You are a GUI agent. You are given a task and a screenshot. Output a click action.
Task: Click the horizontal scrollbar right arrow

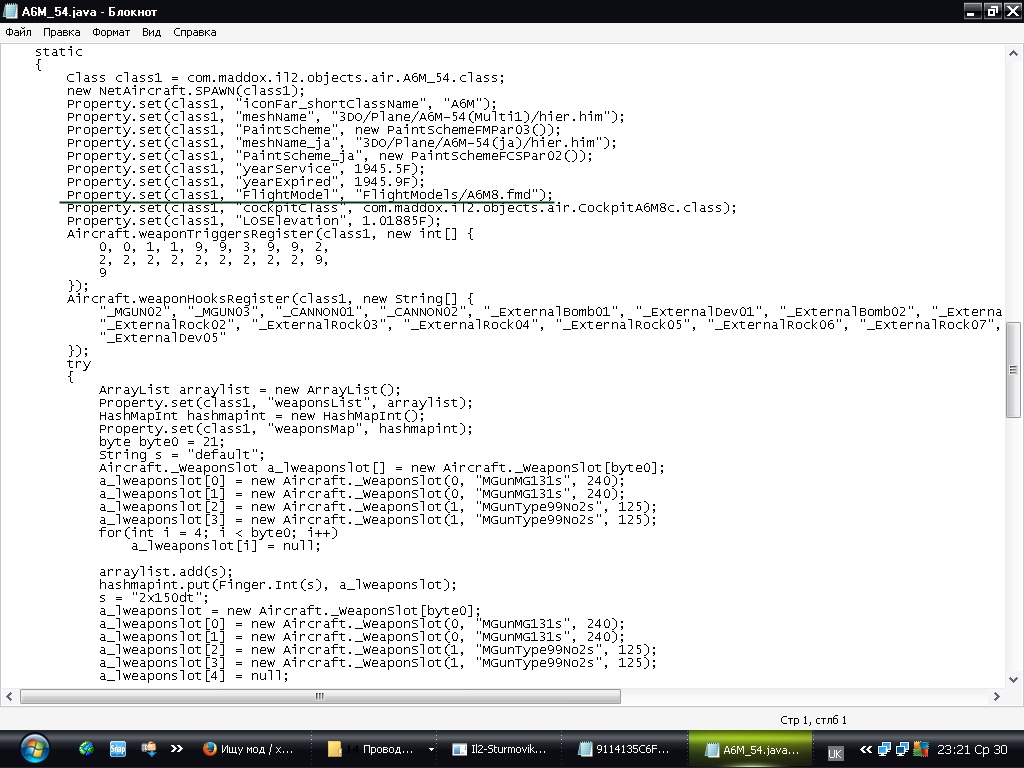997,697
